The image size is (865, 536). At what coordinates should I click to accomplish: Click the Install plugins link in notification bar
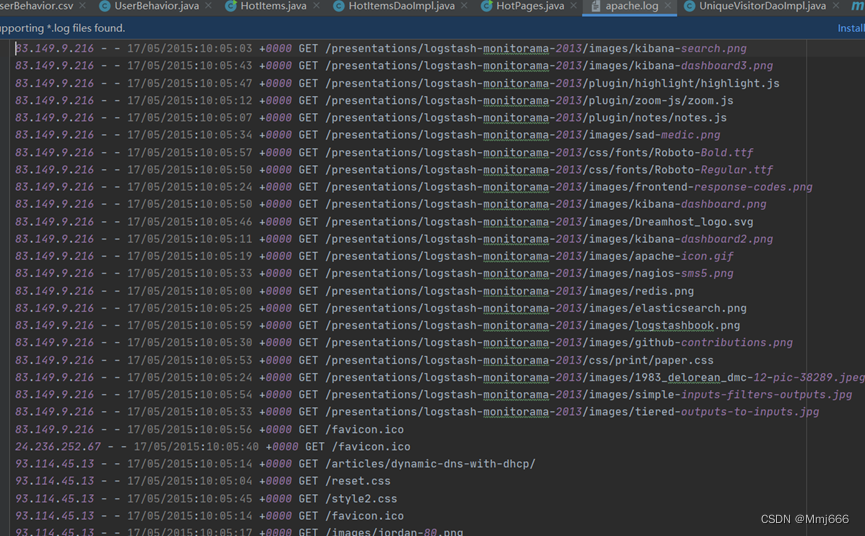[850, 28]
